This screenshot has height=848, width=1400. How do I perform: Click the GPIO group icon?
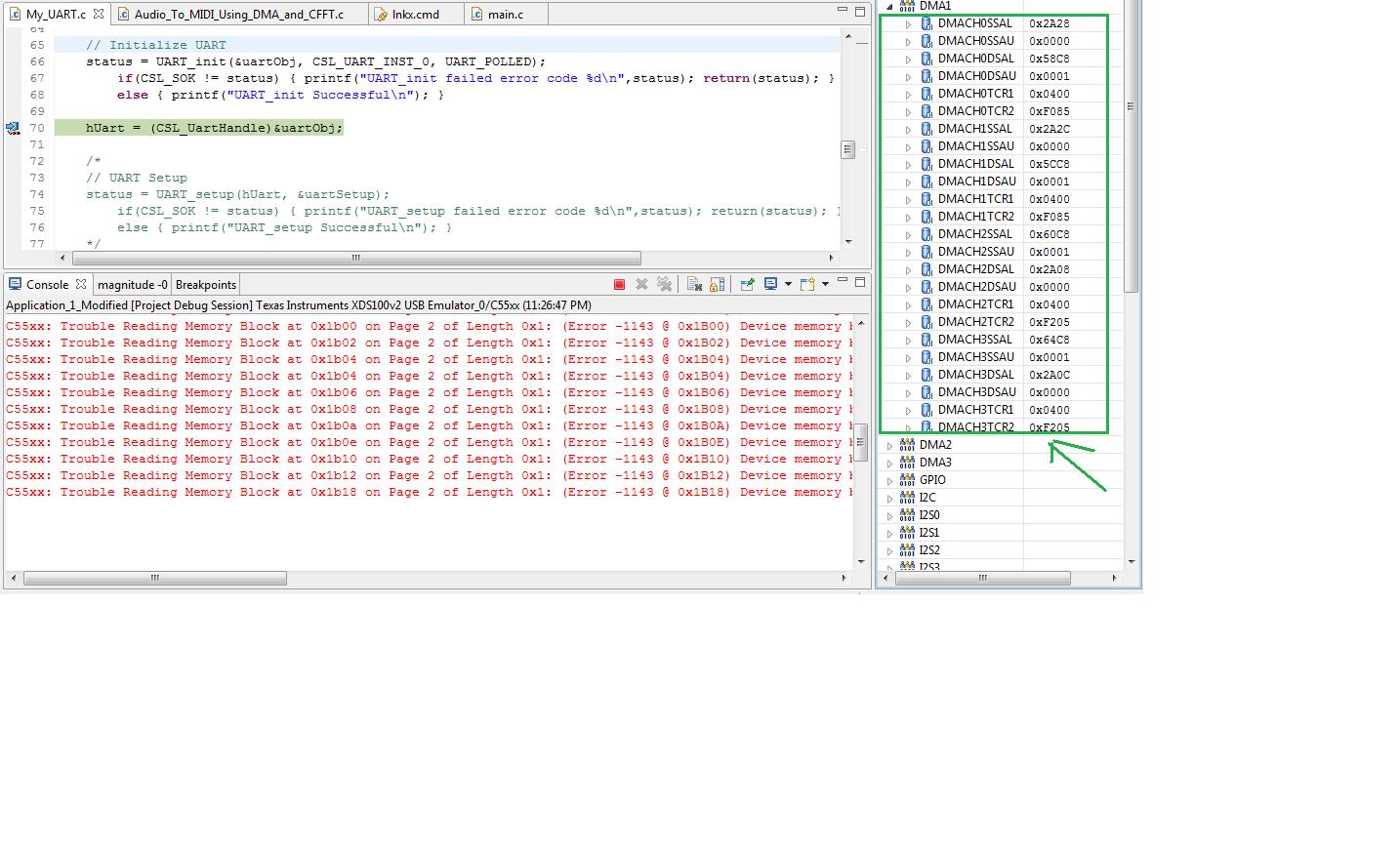click(x=907, y=480)
